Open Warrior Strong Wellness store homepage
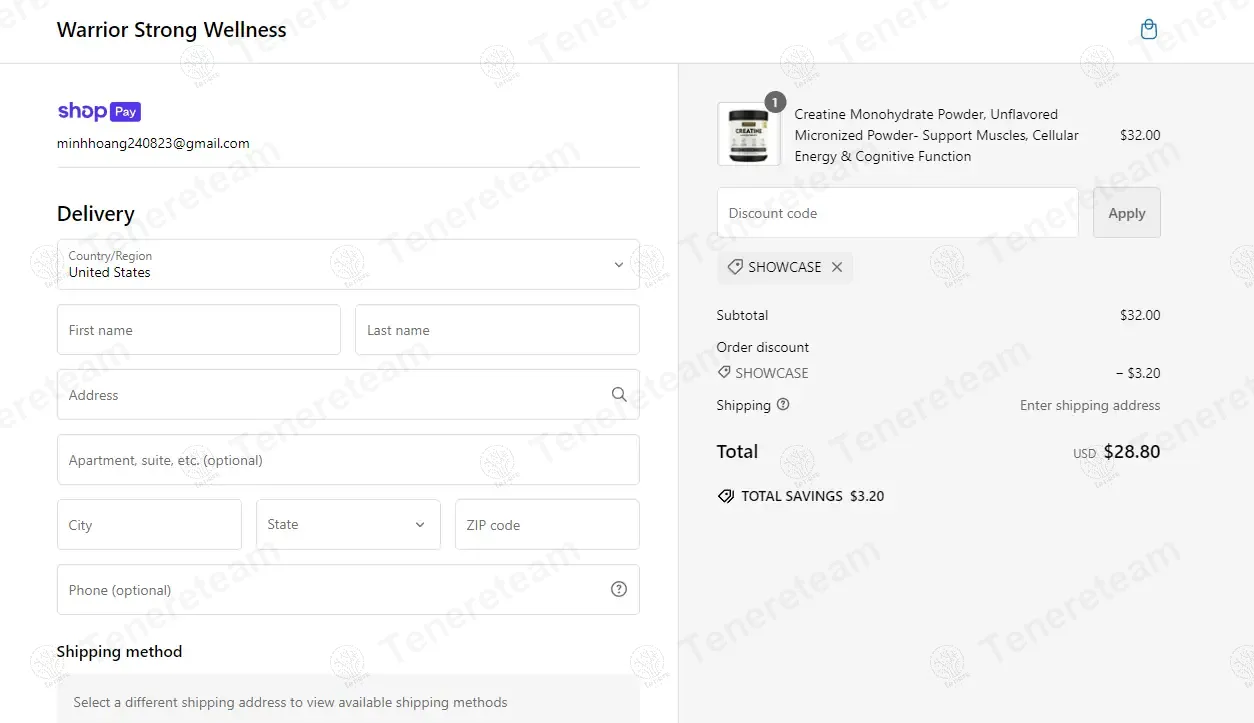Image resolution: width=1254 pixels, height=723 pixels. tap(172, 30)
